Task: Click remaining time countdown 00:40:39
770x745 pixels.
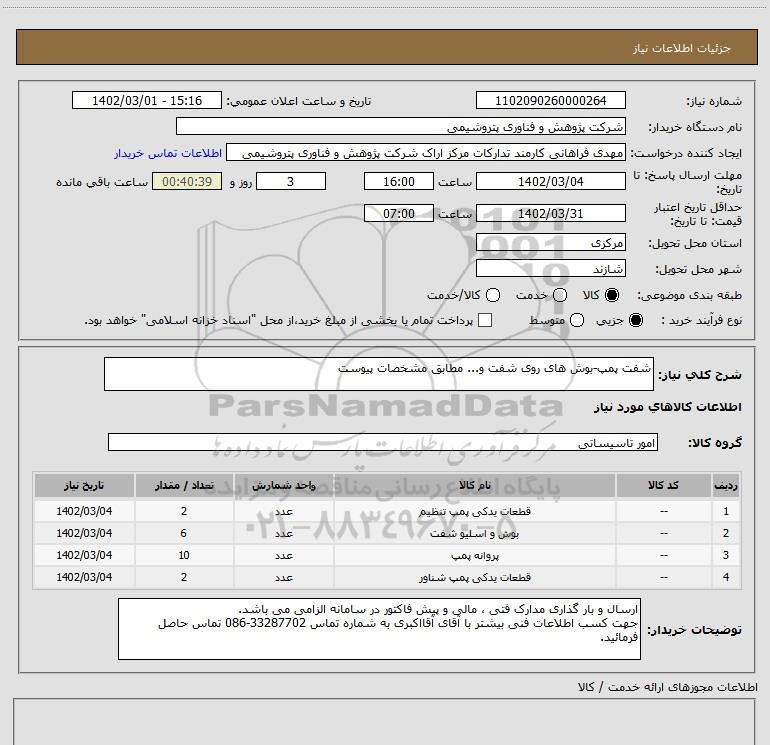Action: tap(187, 181)
